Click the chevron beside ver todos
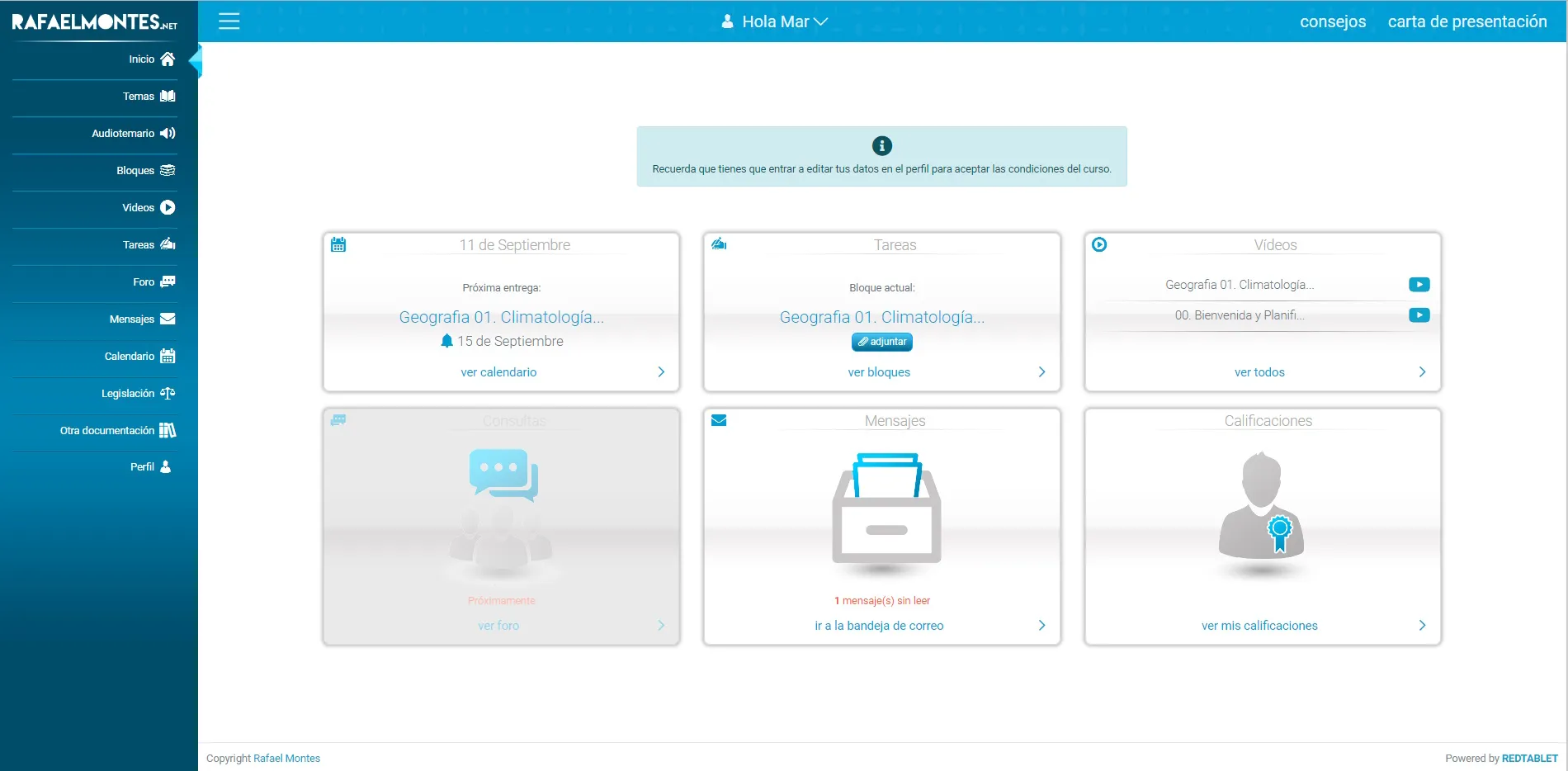This screenshot has height=771, width=1568. click(1422, 372)
